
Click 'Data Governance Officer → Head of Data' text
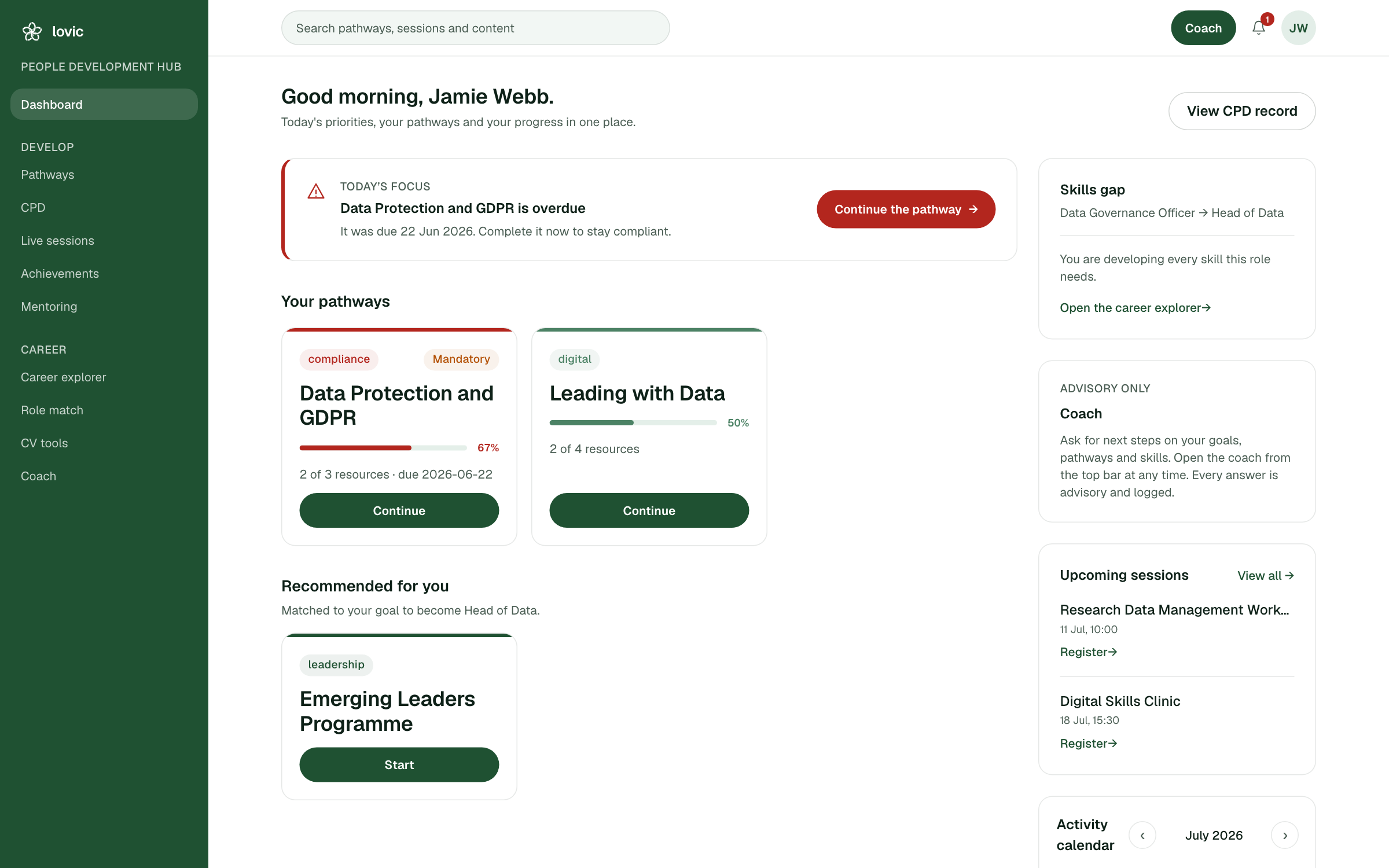1171,213
